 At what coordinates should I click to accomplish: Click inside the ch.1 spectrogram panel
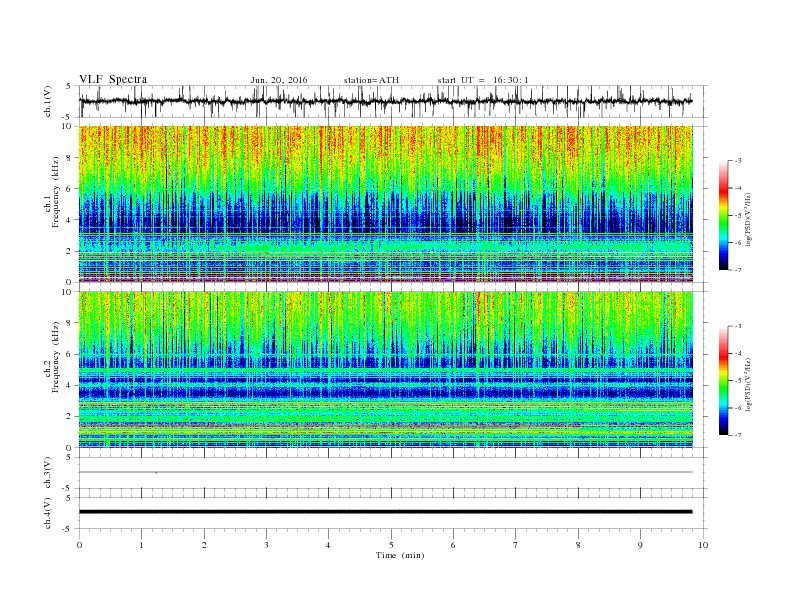[385, 204]
